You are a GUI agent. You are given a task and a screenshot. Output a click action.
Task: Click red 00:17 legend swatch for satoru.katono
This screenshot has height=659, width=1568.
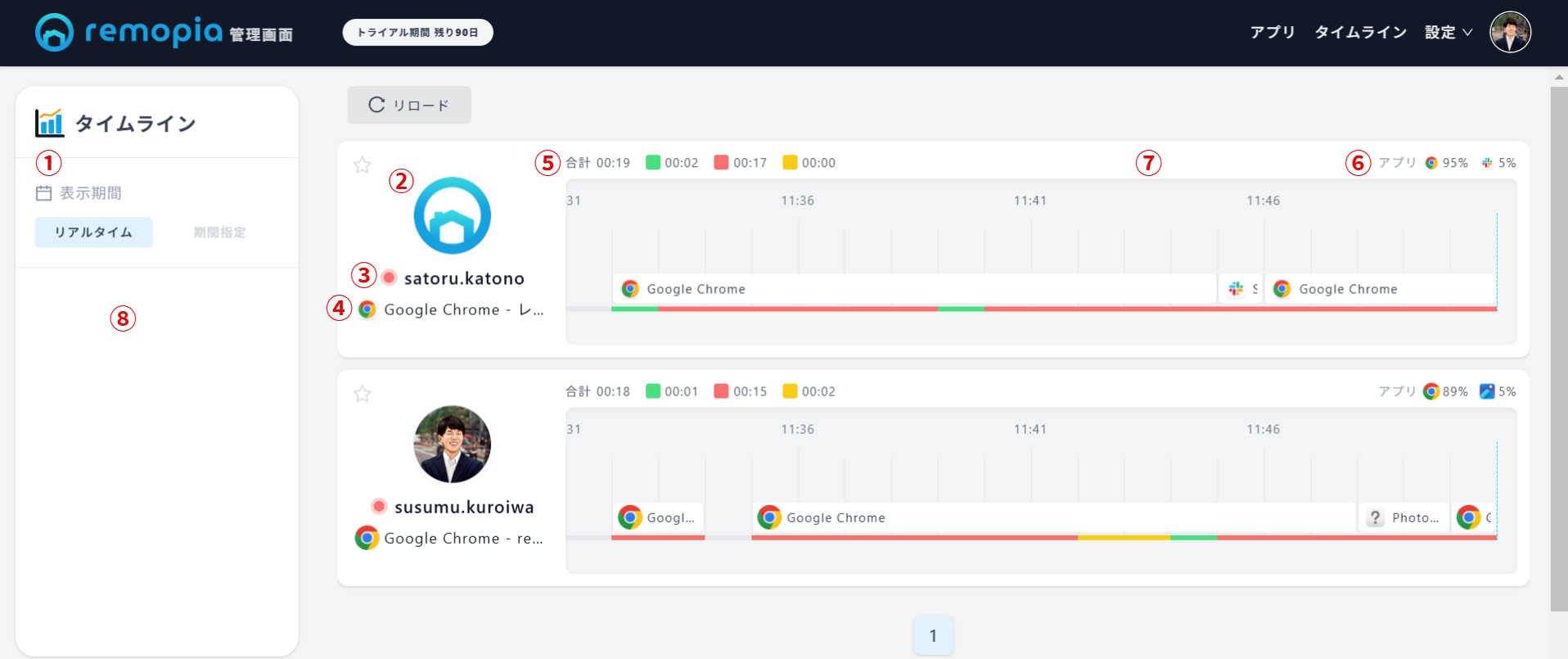coord(721,162)
